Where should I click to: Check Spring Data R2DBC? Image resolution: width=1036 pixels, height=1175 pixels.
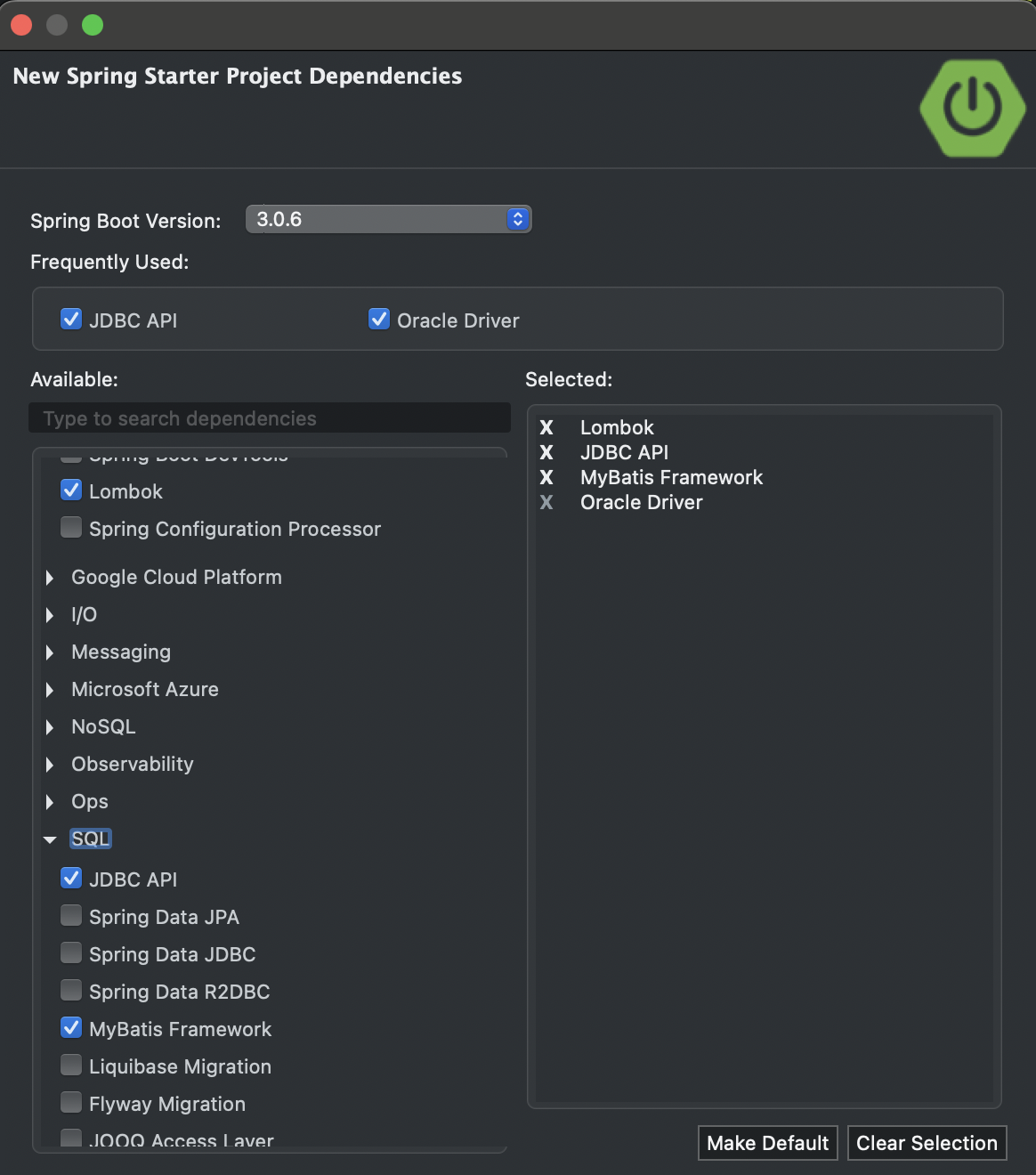point(71,990)
